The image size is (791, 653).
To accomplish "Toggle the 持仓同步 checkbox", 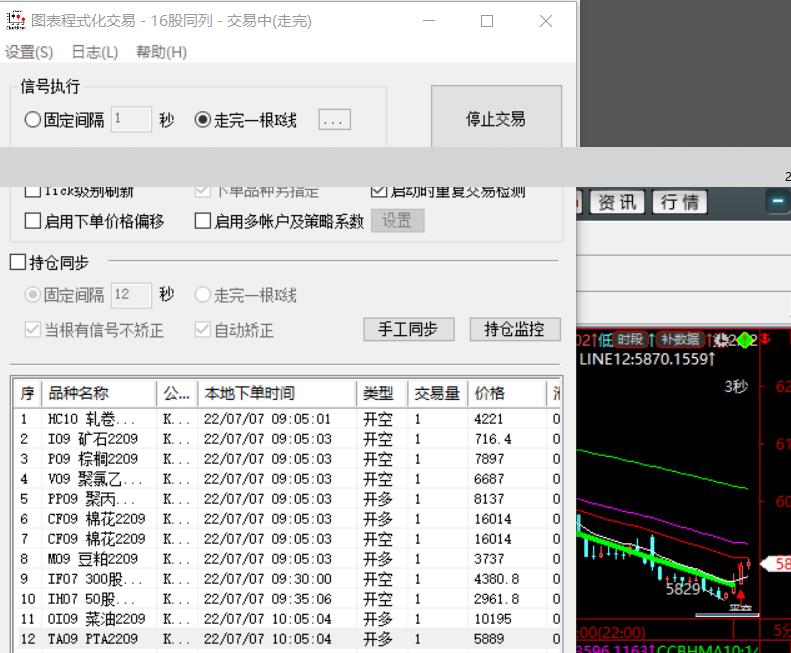I will (x=18, y=263).
